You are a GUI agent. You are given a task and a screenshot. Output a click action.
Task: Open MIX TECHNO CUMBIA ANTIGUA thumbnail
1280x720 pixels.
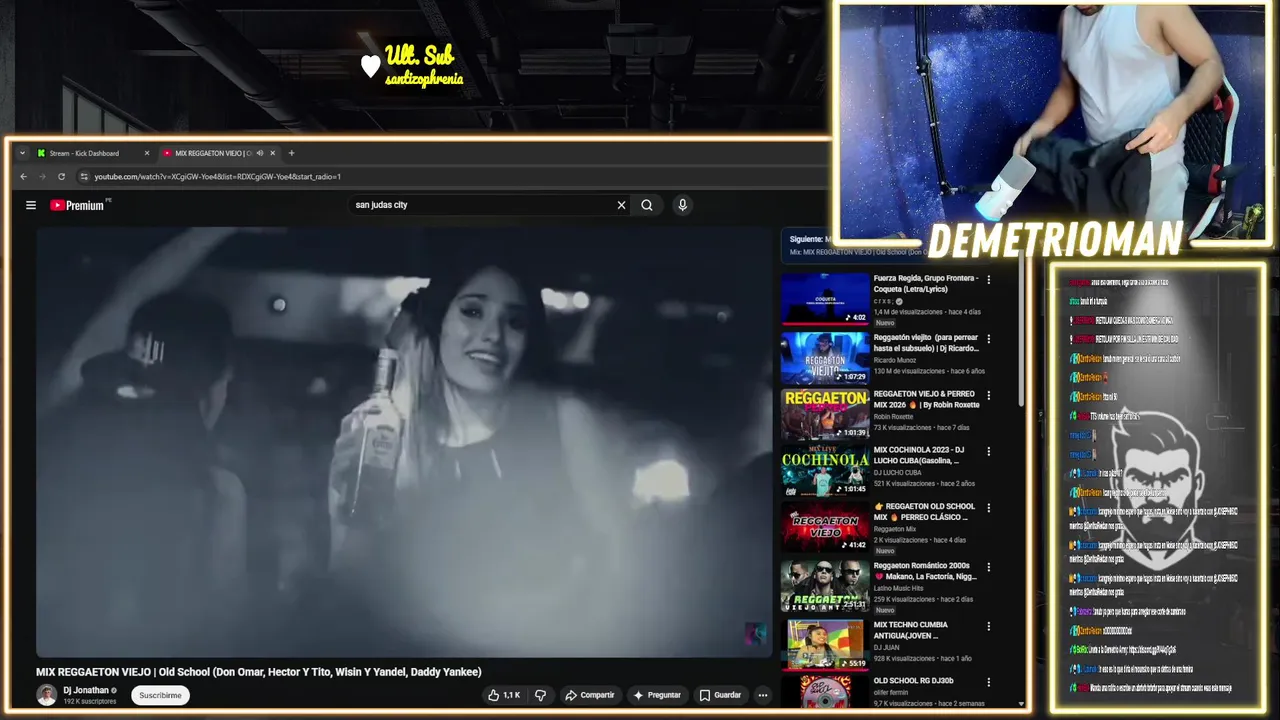click(825, 644)
